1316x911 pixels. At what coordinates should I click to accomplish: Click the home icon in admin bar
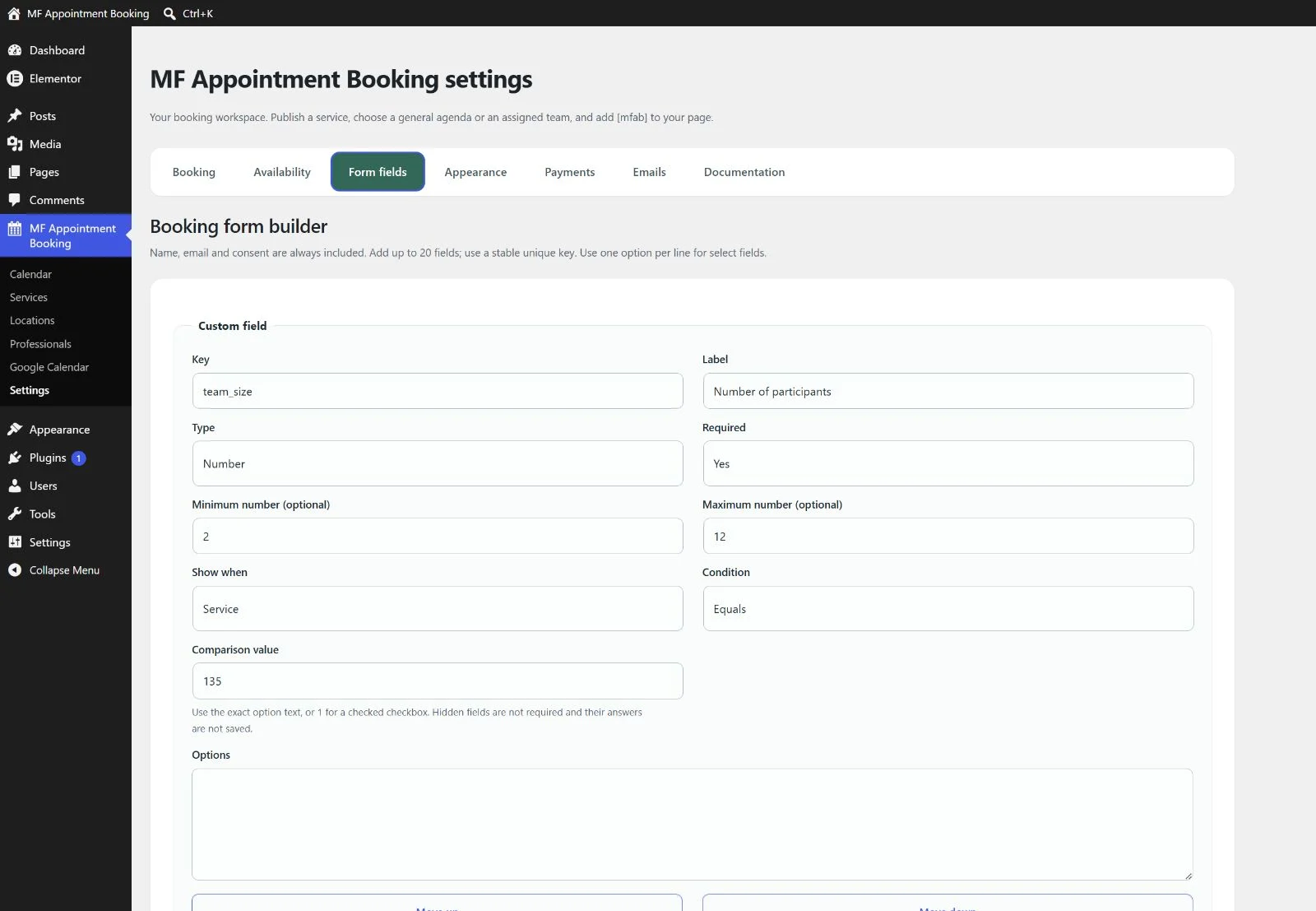point(14,13)
